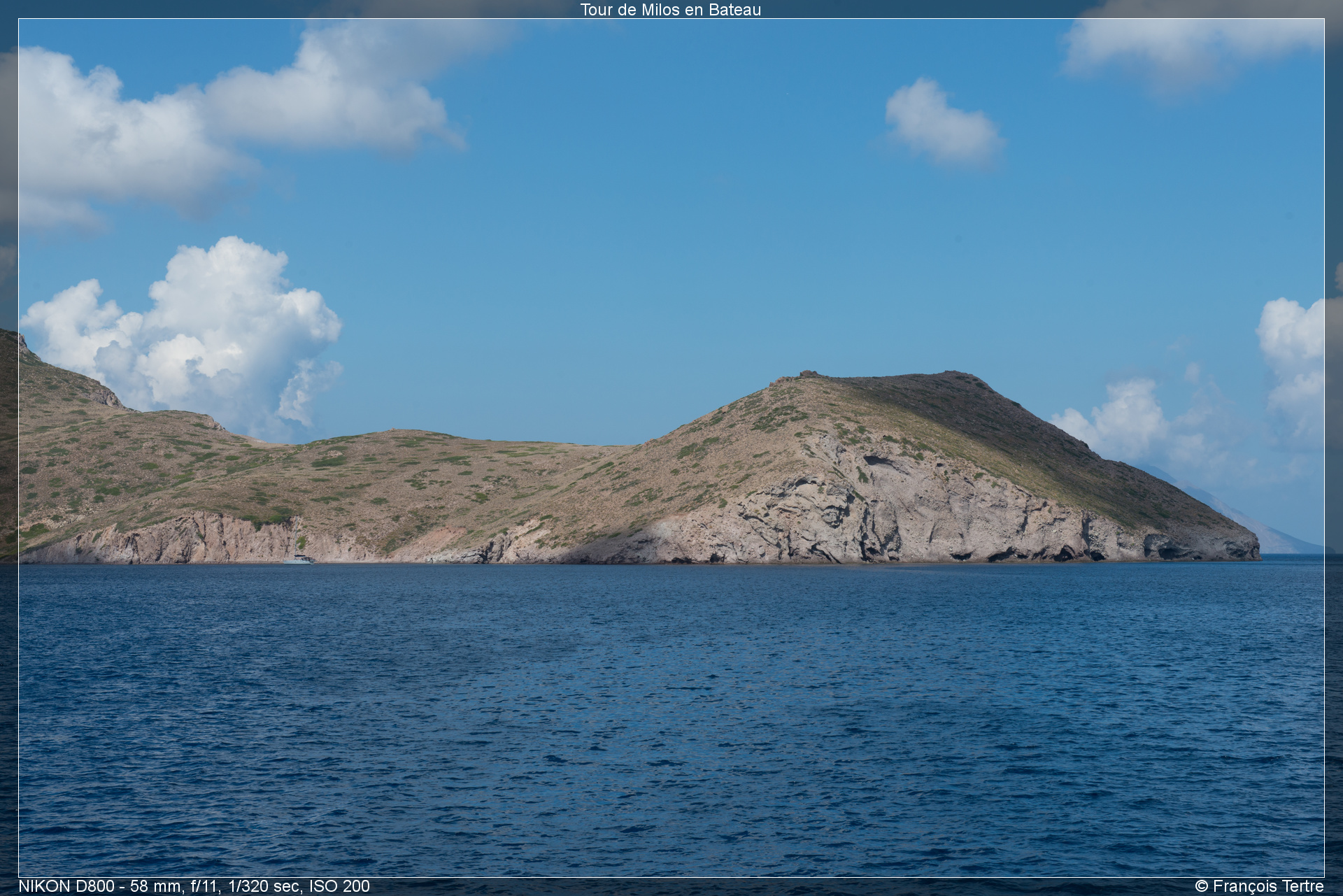1343x896 pixels.
Task: Click the '© François Tertre' credit text
Action: (x=1259, y=886)
